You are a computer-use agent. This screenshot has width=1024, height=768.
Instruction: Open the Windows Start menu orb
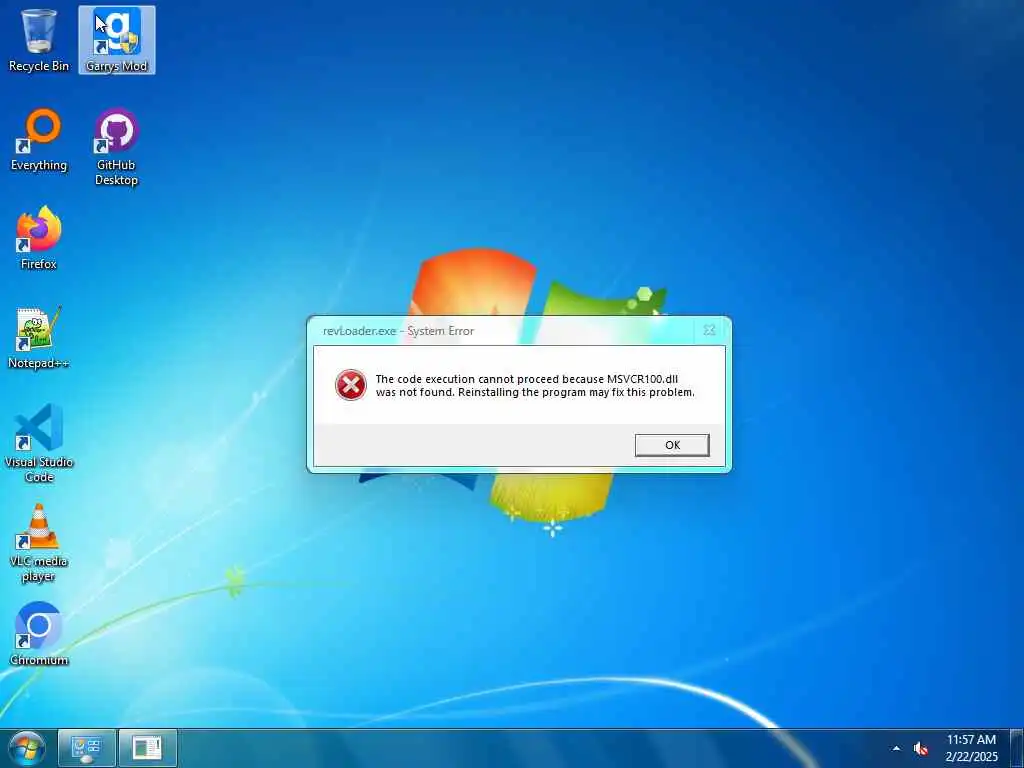27,748
